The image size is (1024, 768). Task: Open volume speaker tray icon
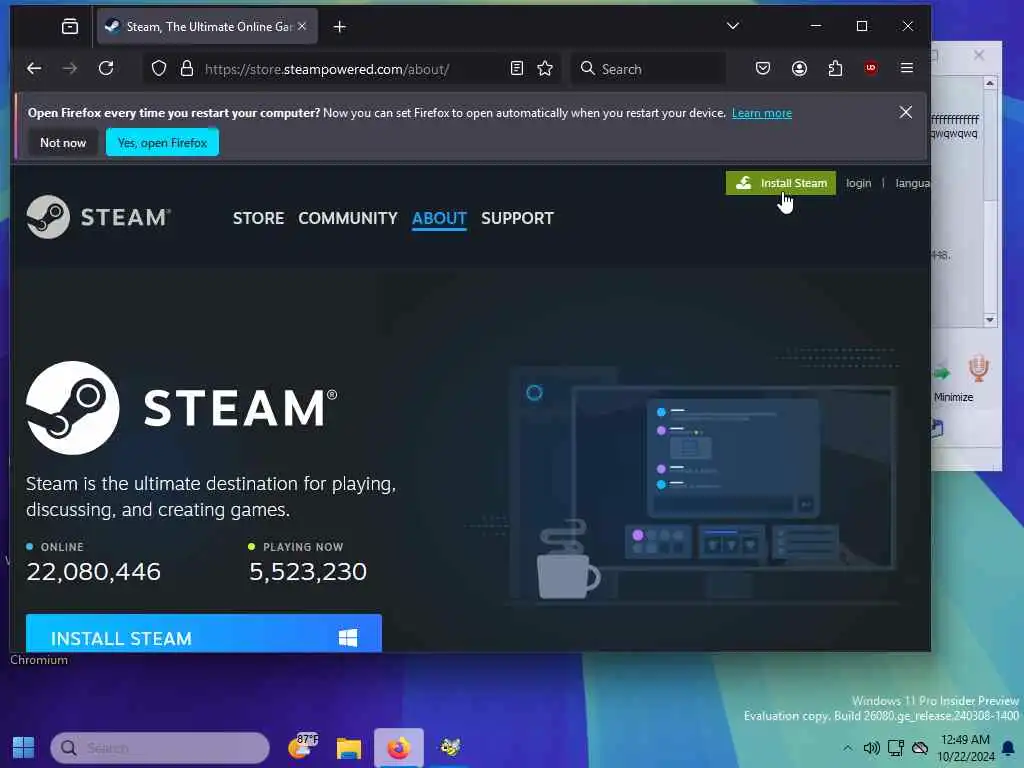[871, 748]
